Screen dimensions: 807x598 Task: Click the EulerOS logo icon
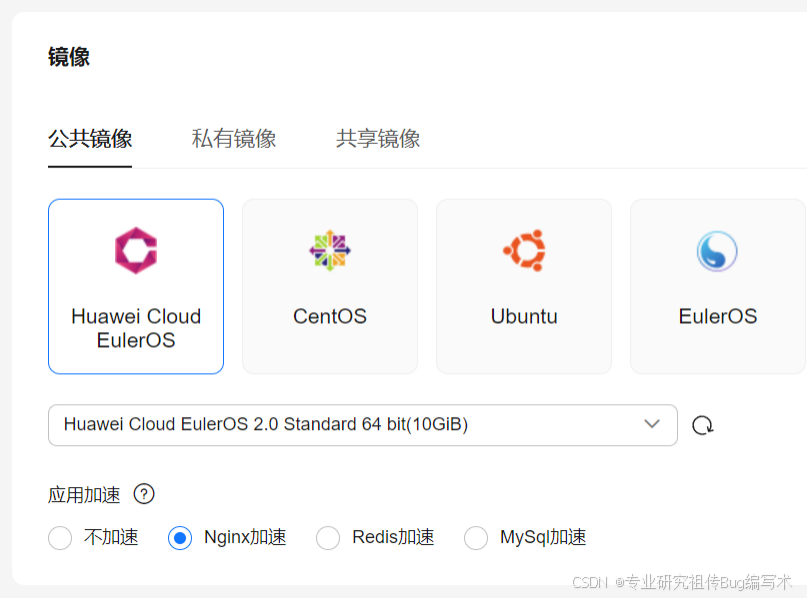(x=717, y=251)
